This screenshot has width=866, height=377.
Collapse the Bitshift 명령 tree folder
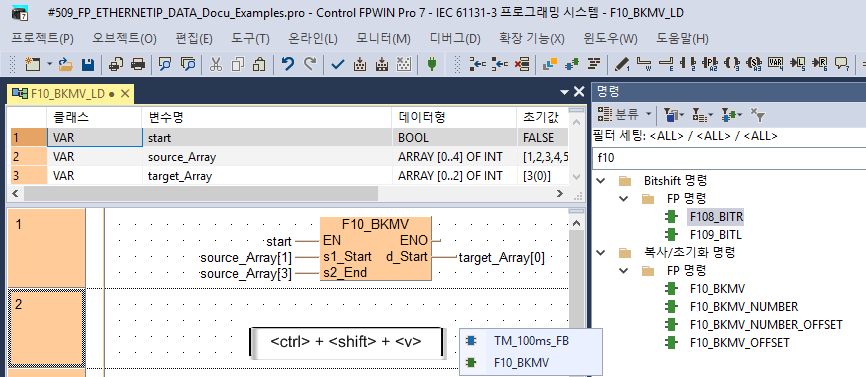pos(601,180)
